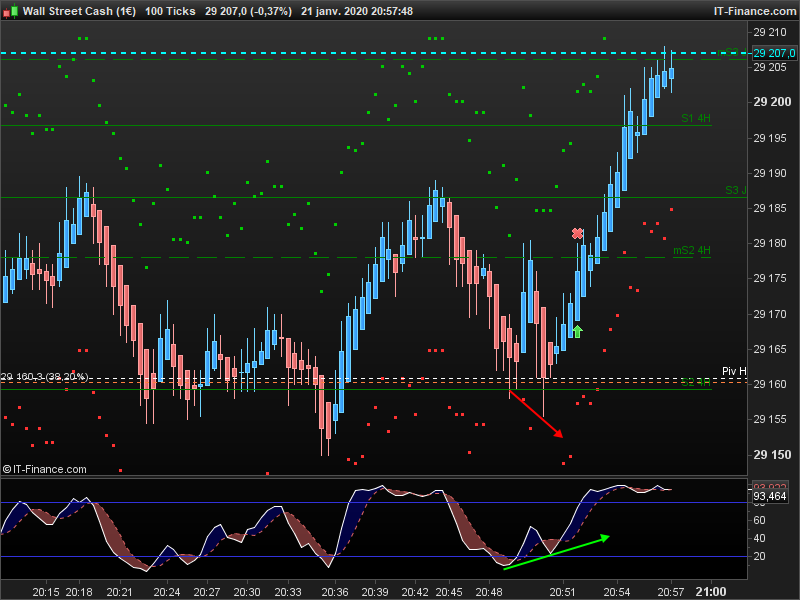800x600 pixels.
Task: Select the S1 4H support line label
Action: (x=696, y=118)
